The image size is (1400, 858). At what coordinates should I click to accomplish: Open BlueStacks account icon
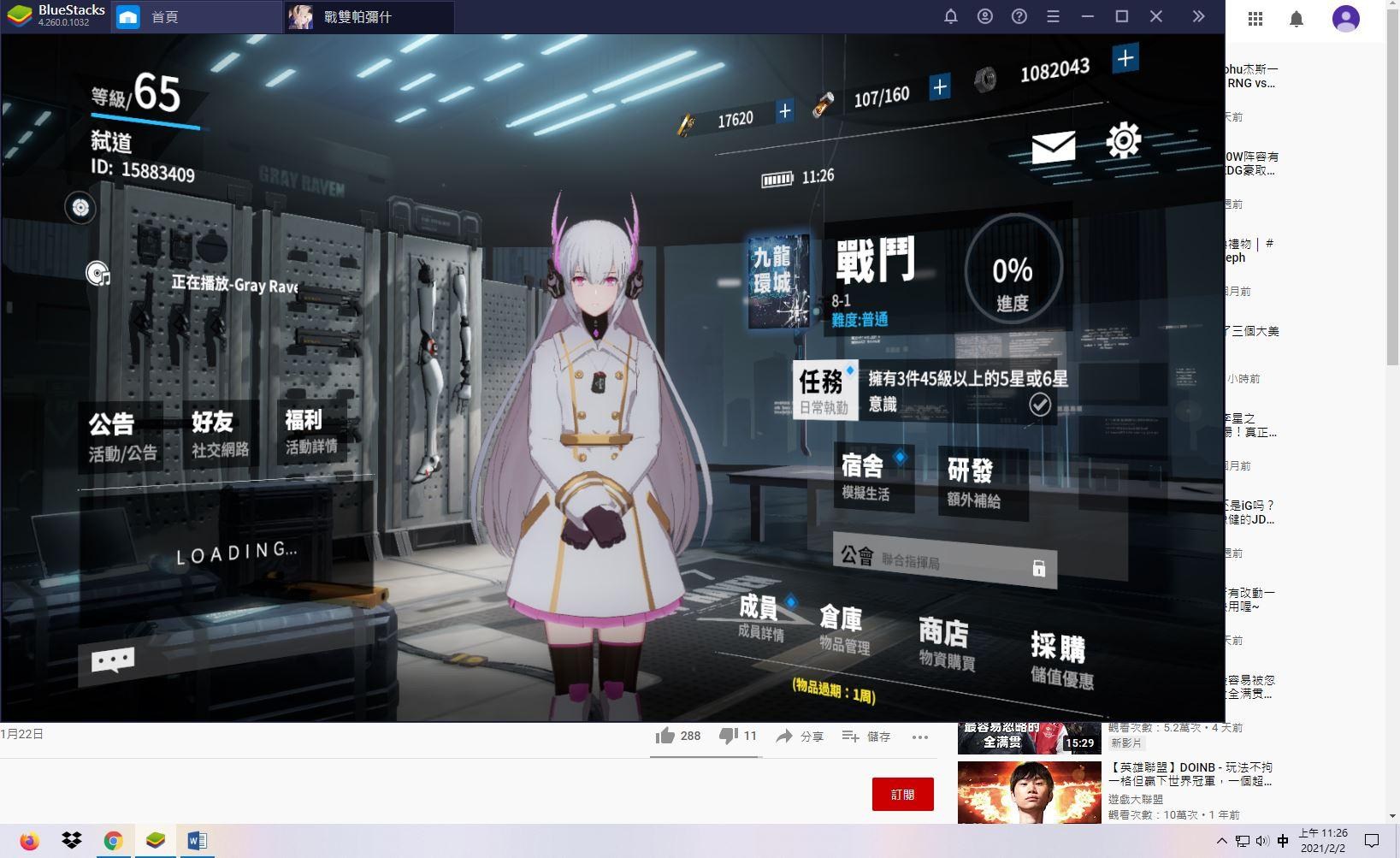(x=985, y=16)
